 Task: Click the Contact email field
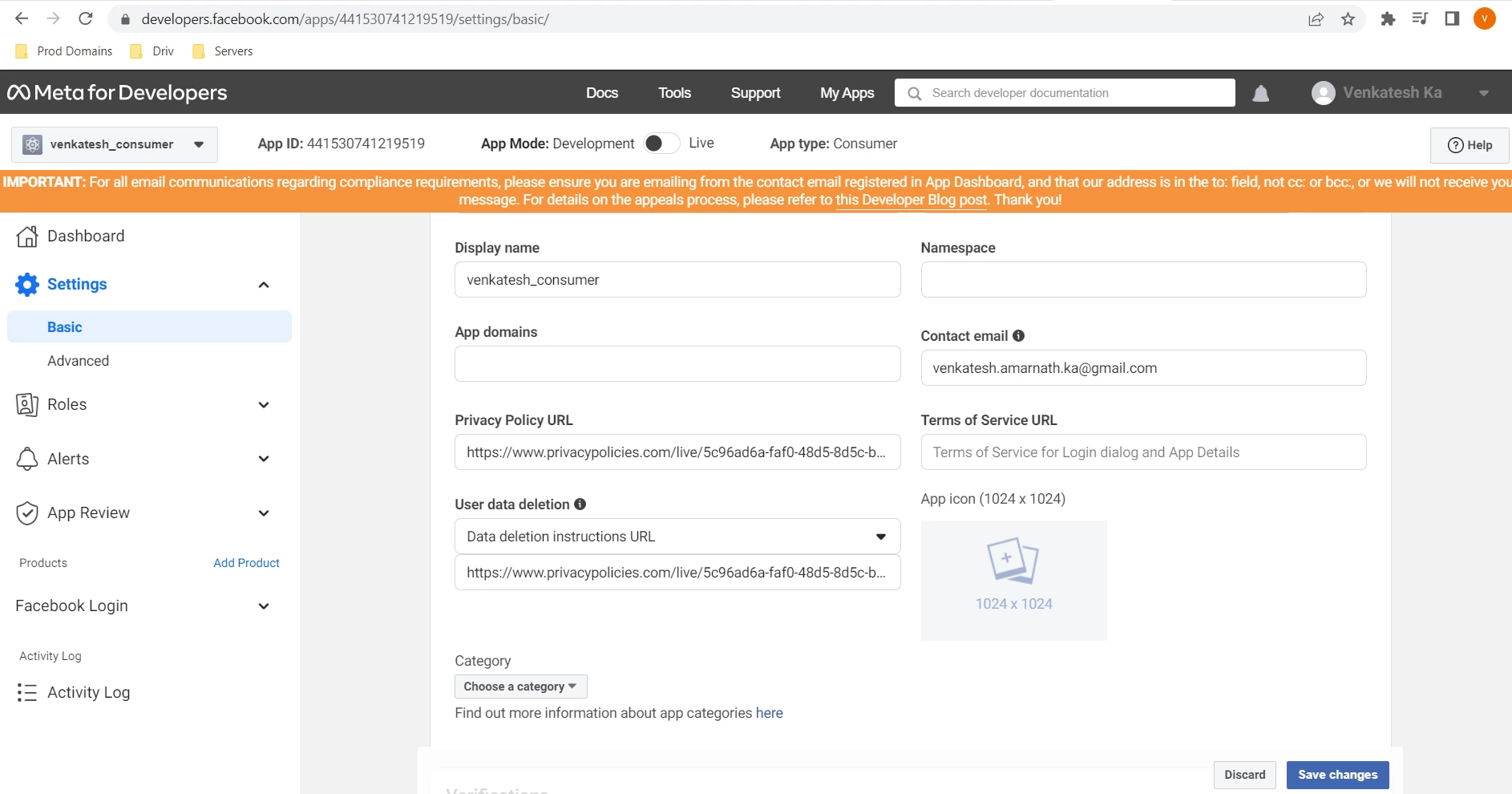click(x=1143, y=368)
